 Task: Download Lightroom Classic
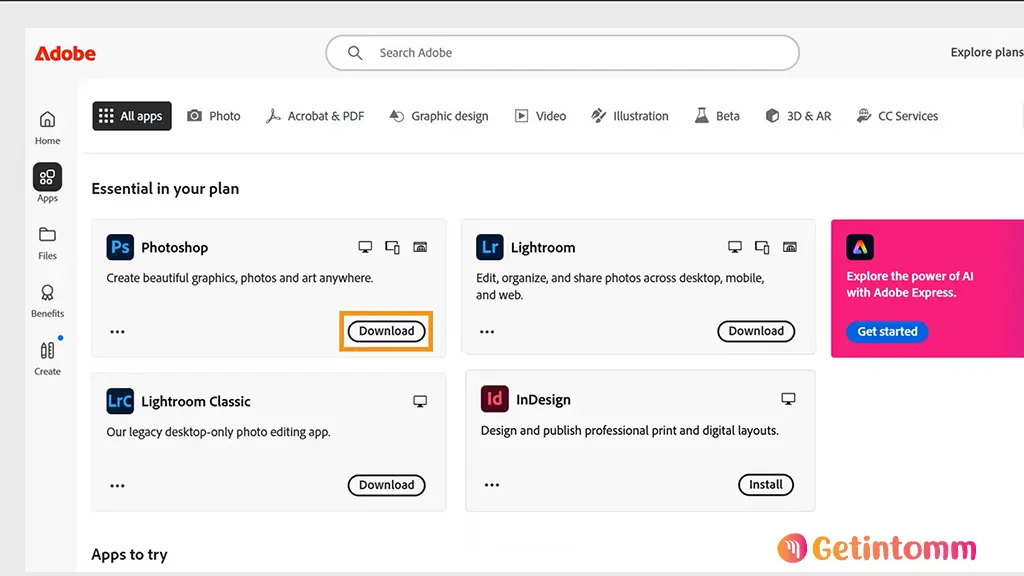387,485
